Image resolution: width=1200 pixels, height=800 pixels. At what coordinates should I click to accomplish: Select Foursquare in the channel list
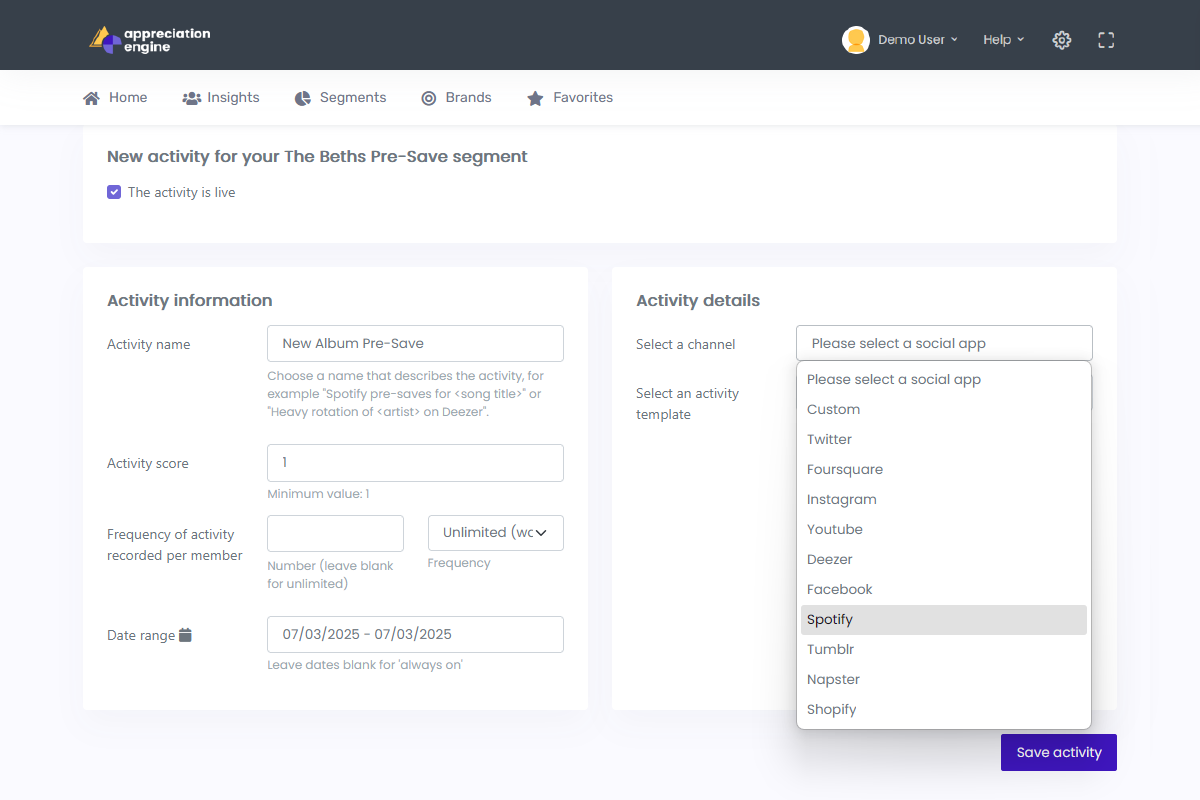click(x=944, y=469)
